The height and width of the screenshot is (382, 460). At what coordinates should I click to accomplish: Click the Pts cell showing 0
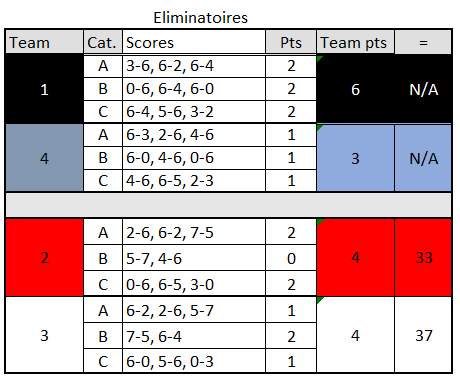pyautogui.click(x=291, y=258)
